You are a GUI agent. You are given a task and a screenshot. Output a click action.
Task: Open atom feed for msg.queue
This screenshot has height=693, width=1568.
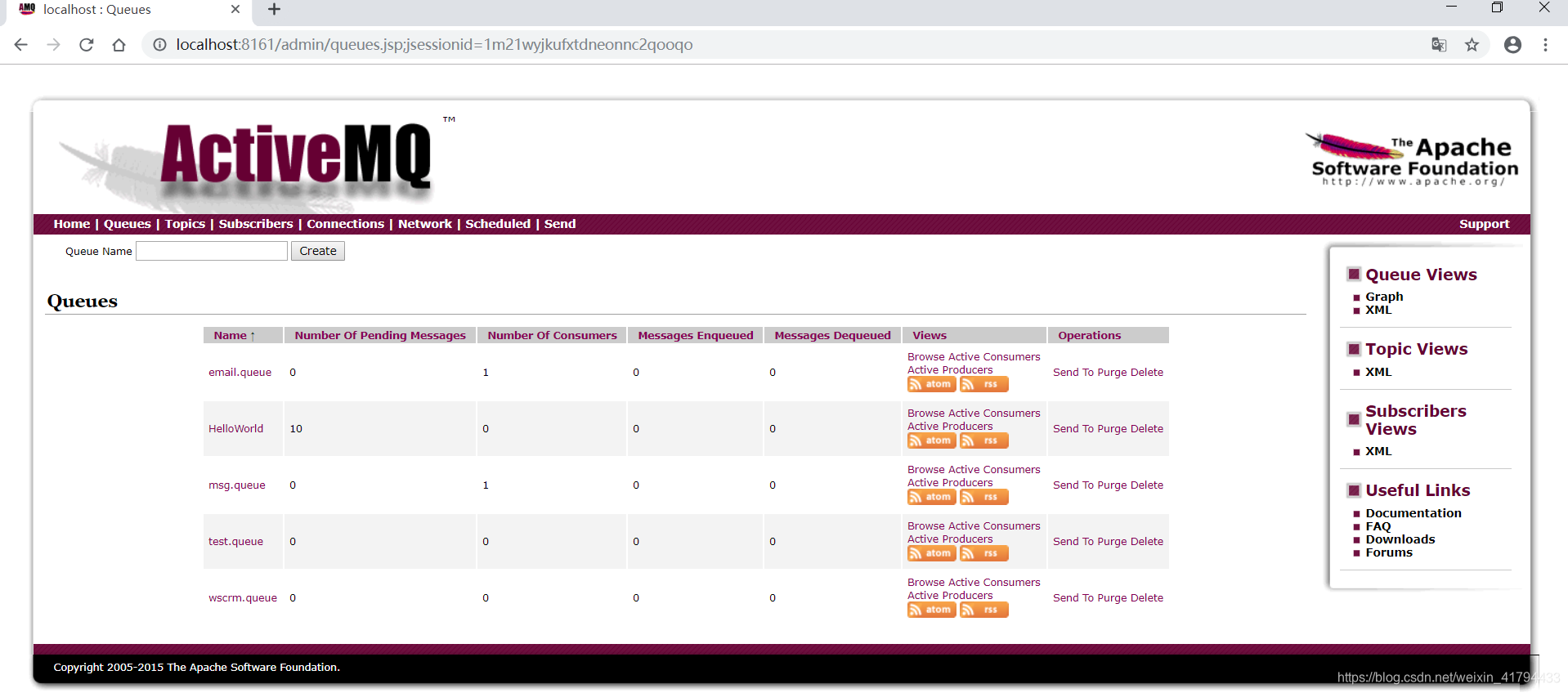point(931,497)
